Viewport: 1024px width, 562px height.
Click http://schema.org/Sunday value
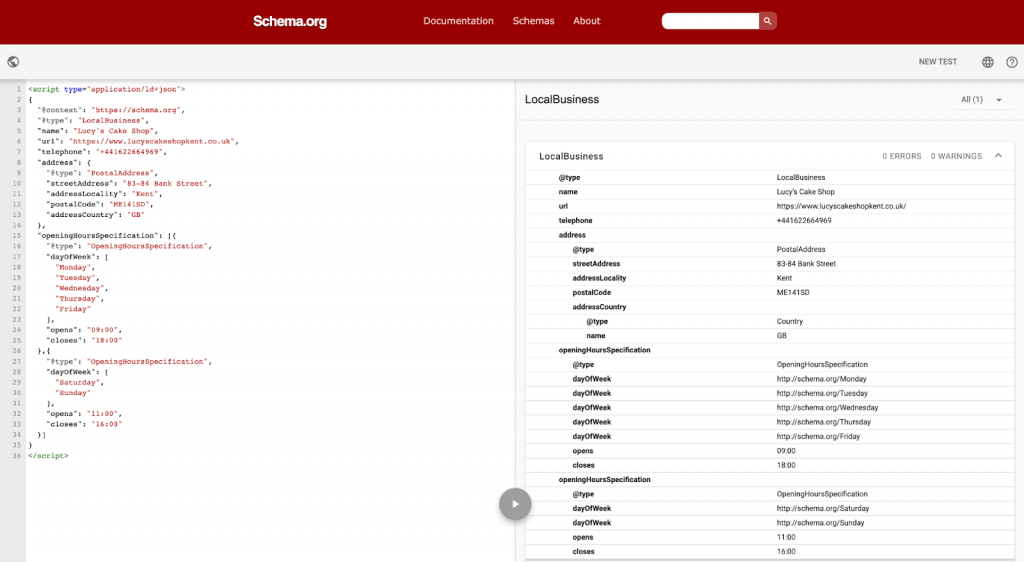(x=820, y=523)
